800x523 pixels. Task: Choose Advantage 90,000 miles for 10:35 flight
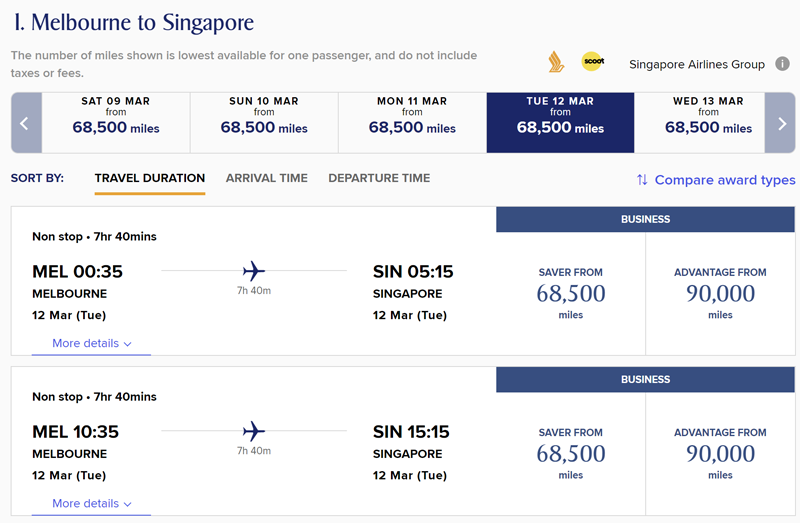coord(720,454)
